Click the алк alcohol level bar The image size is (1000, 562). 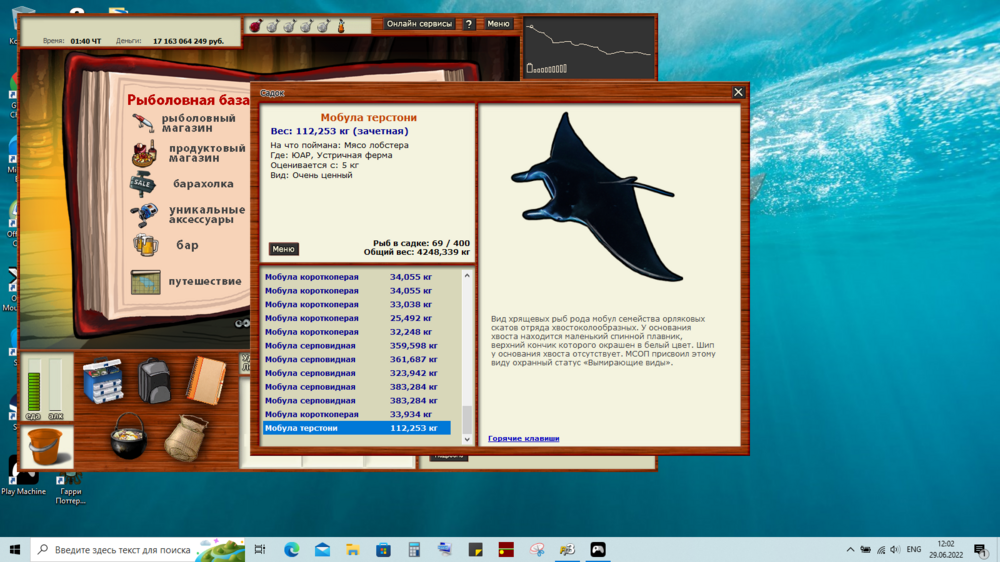(55, 385)
